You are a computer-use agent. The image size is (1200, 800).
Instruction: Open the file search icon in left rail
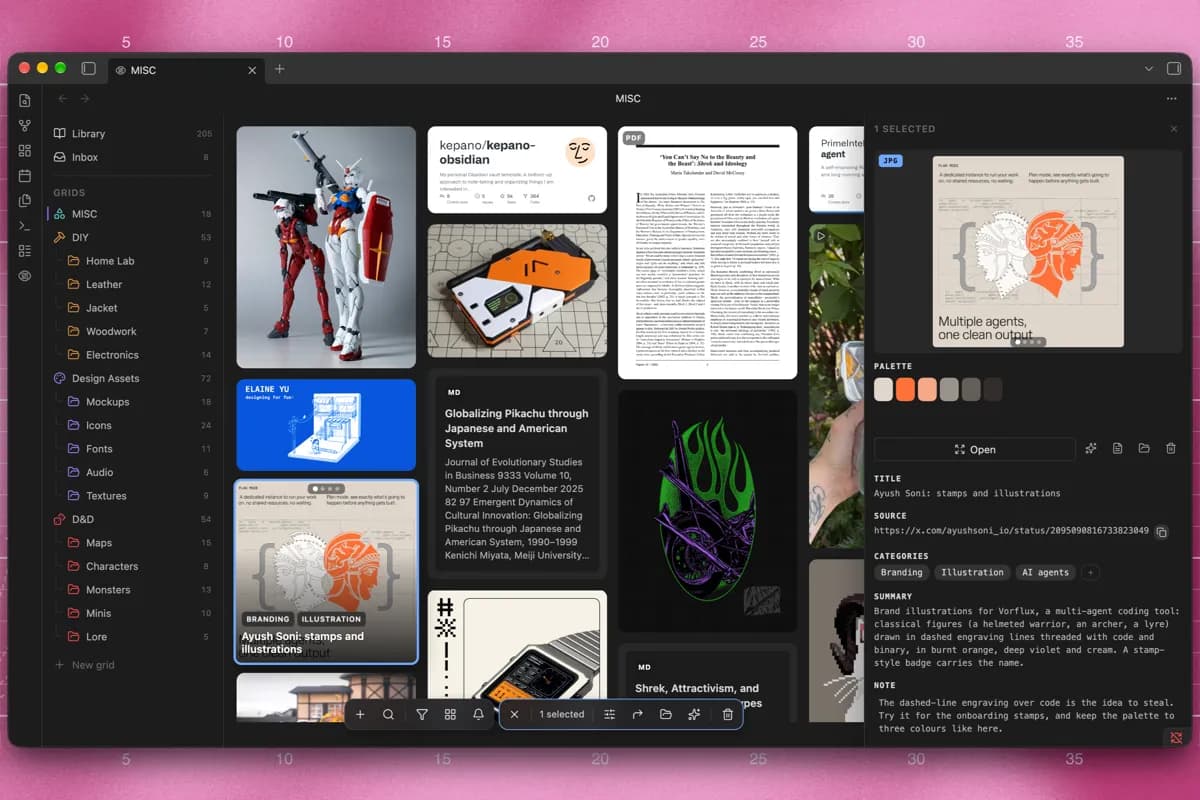25,100
